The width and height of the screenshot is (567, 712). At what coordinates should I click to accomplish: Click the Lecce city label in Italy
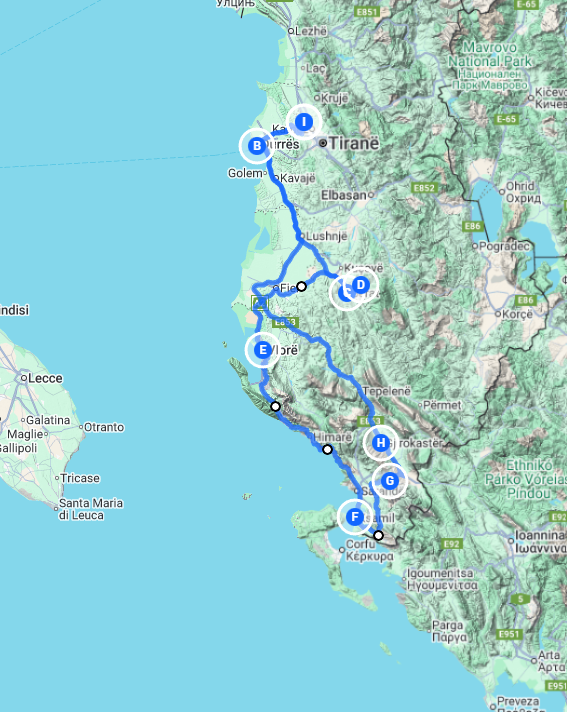coord(45,378)
